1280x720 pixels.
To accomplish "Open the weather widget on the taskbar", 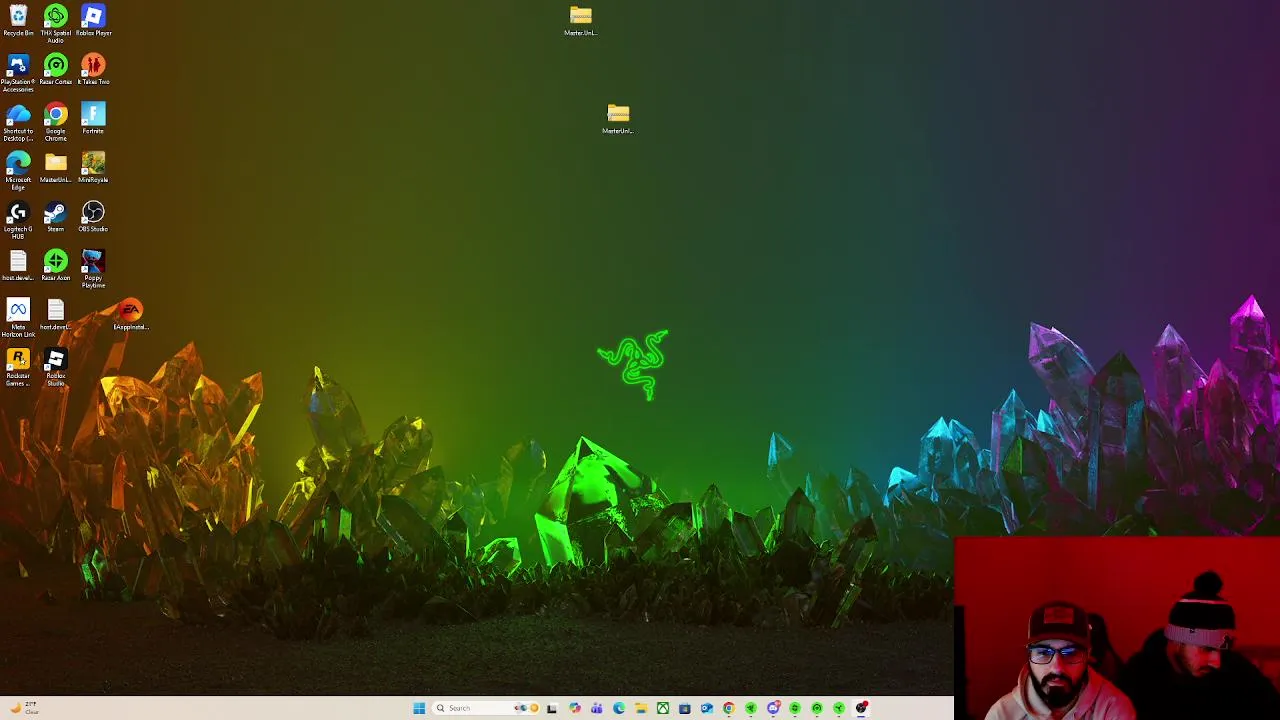I will [x=24, y=708].
